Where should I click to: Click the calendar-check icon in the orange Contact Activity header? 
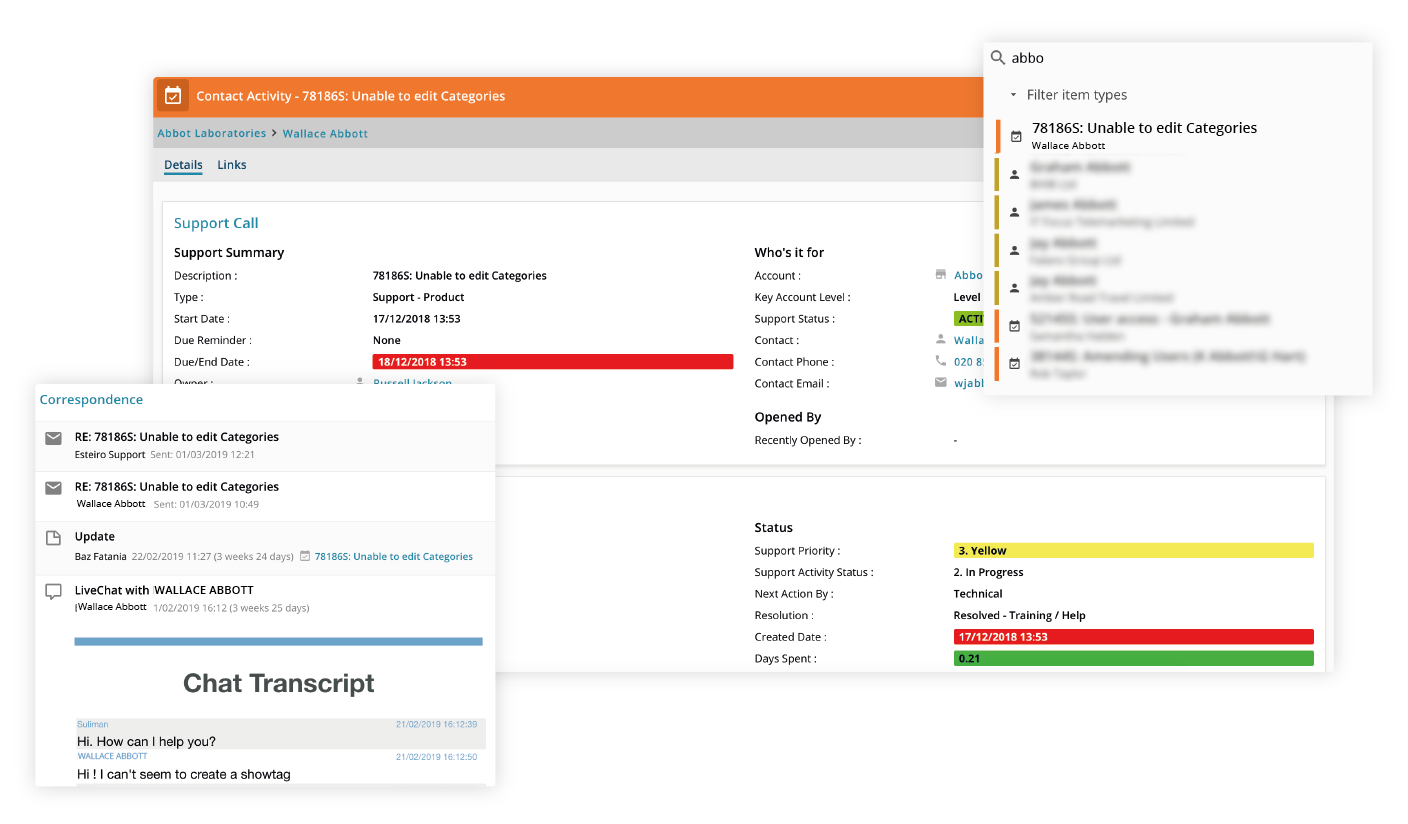[173, 96]
